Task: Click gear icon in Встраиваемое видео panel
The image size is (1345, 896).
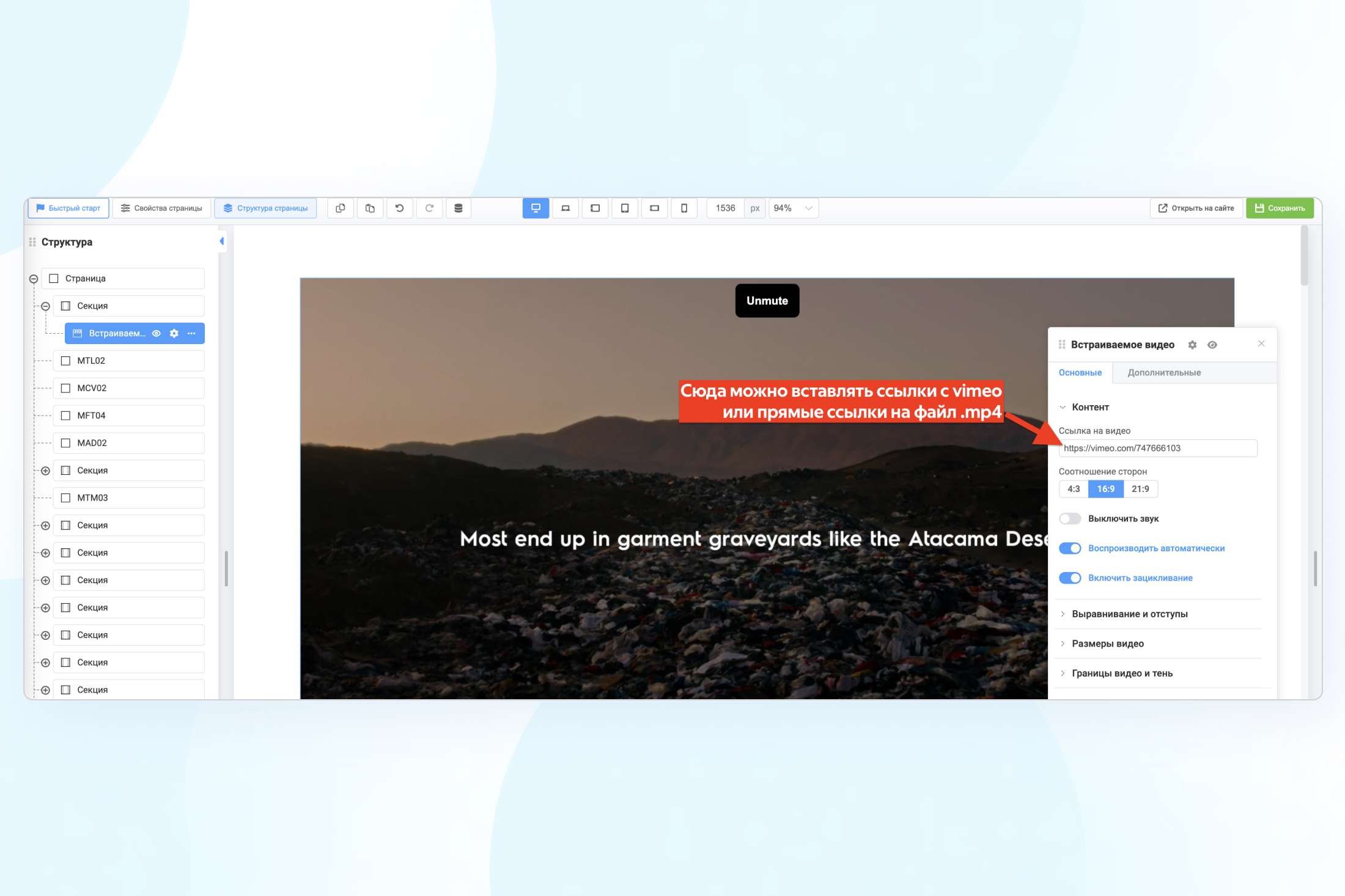Action: coord(1192,345)
